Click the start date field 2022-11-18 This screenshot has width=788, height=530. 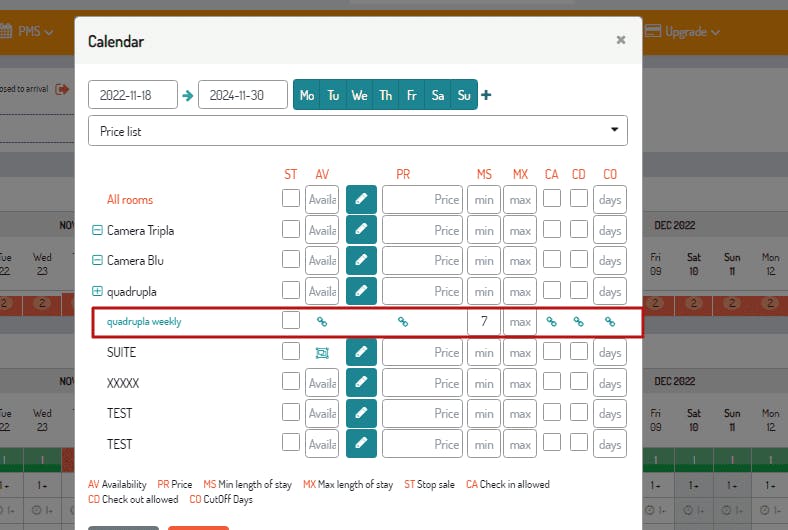pos(133,94)
